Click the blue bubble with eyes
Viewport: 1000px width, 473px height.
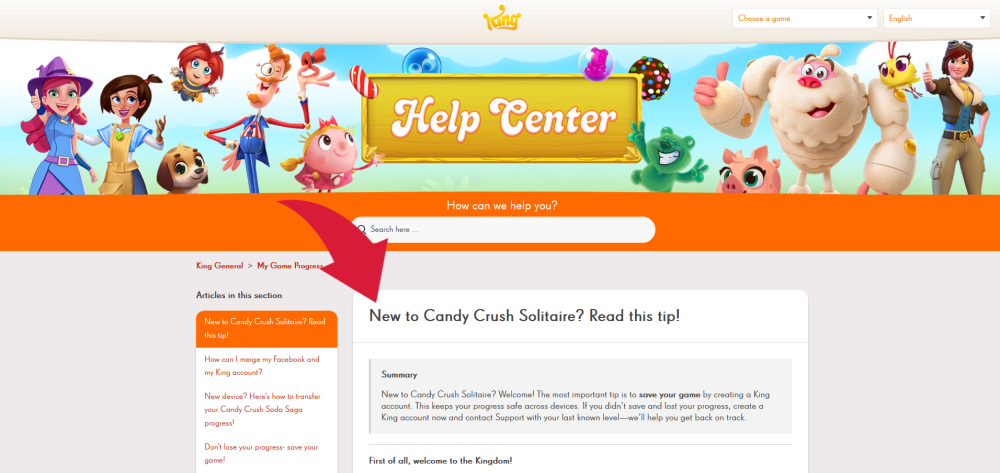(x=422, y=62)
